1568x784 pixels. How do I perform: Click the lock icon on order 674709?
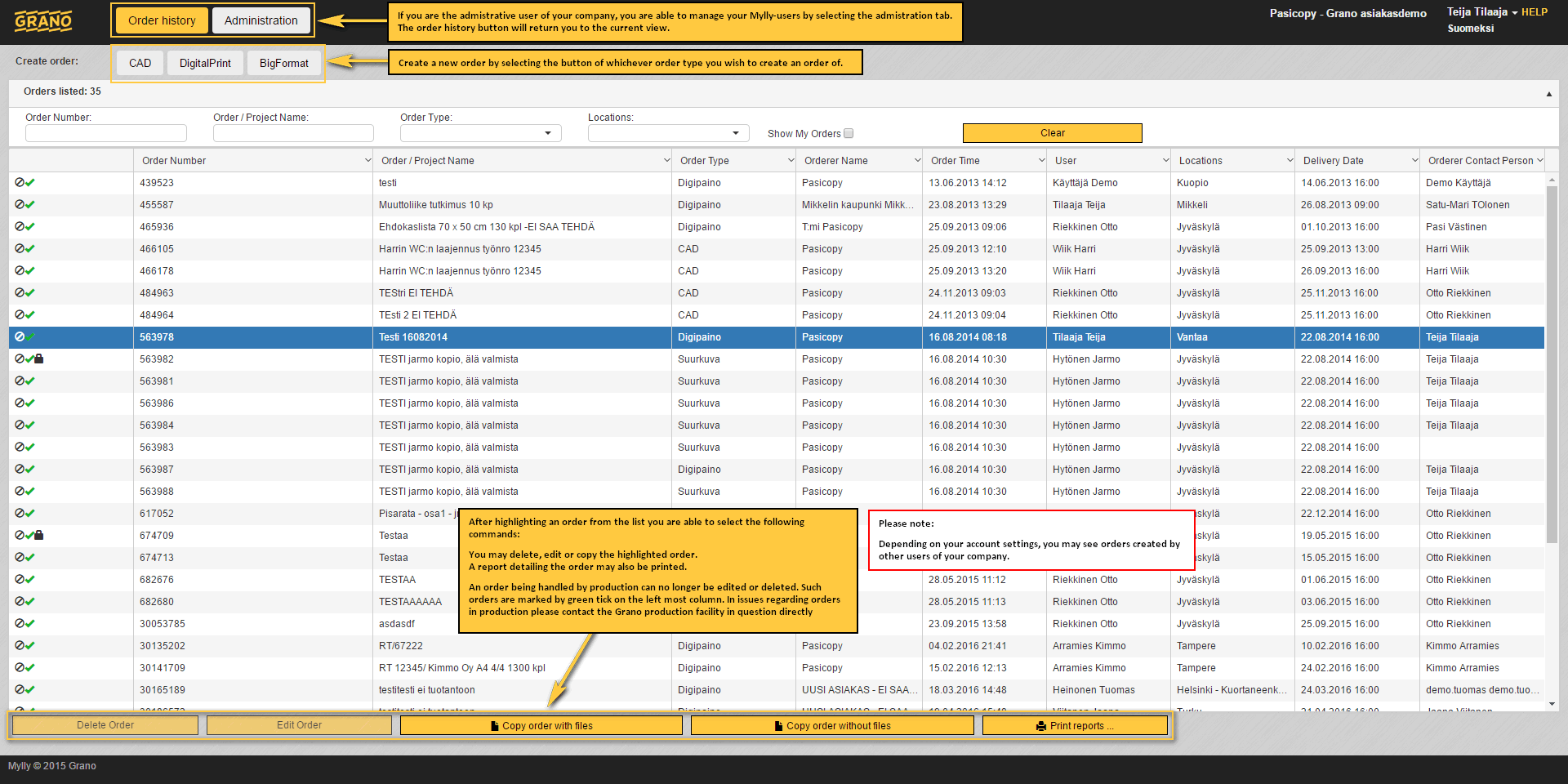click(39, 536)
